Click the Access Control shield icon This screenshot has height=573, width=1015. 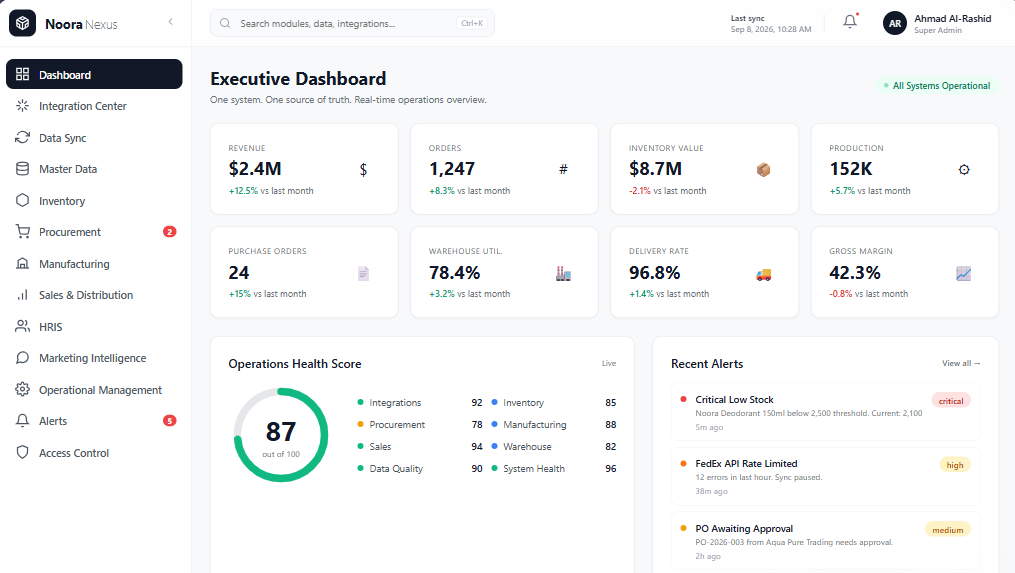(23, 453)
